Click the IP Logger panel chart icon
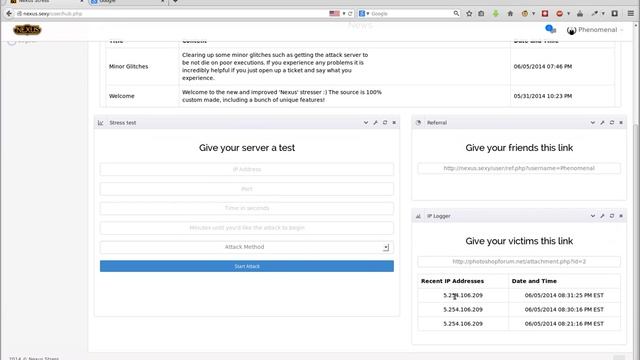This screenshot has width=640, height=360. click(418, 216)
